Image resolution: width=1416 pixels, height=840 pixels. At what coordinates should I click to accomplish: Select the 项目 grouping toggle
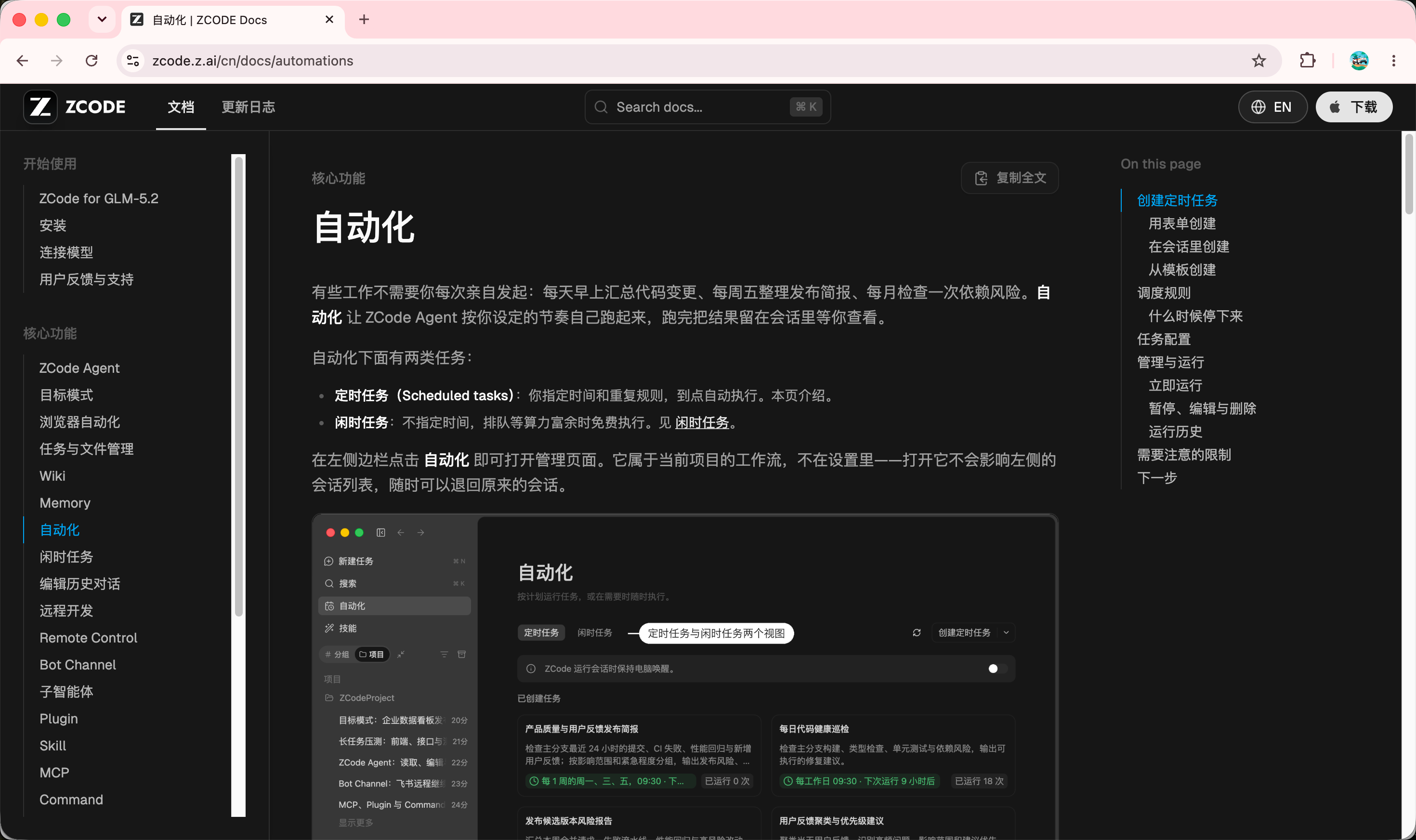click(372, 655)
